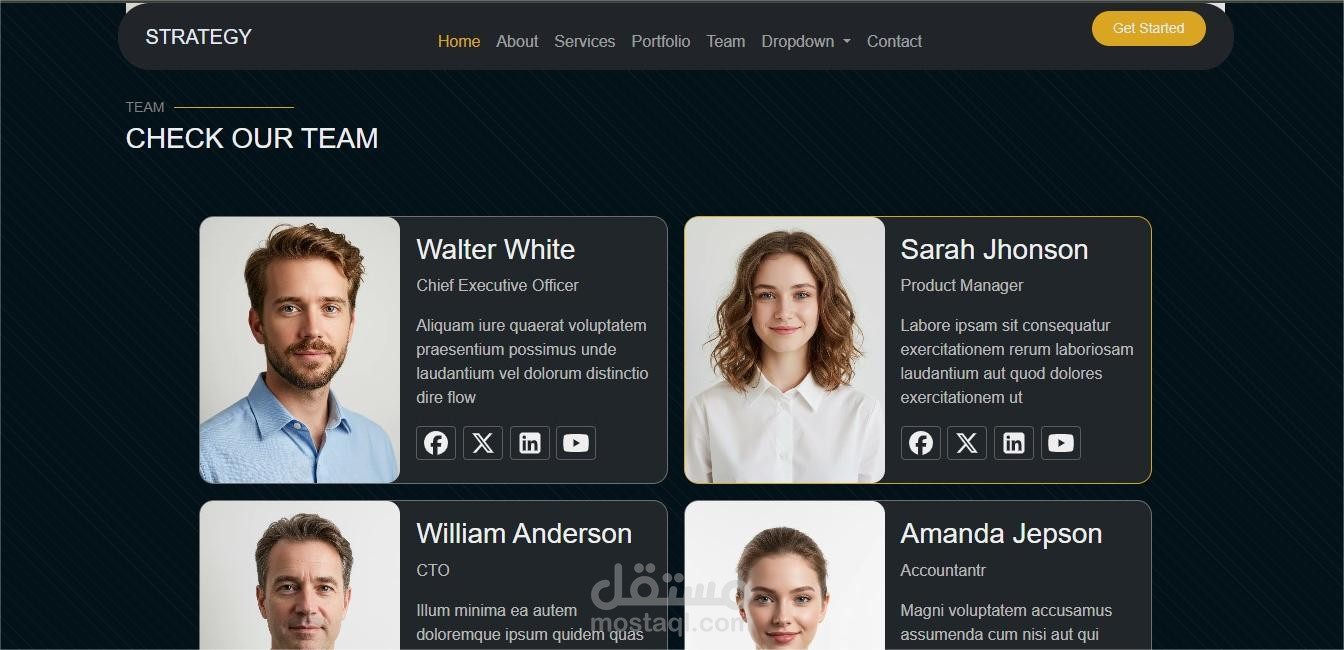
Task: Click the CTO title text
Action: pos(433,571)
